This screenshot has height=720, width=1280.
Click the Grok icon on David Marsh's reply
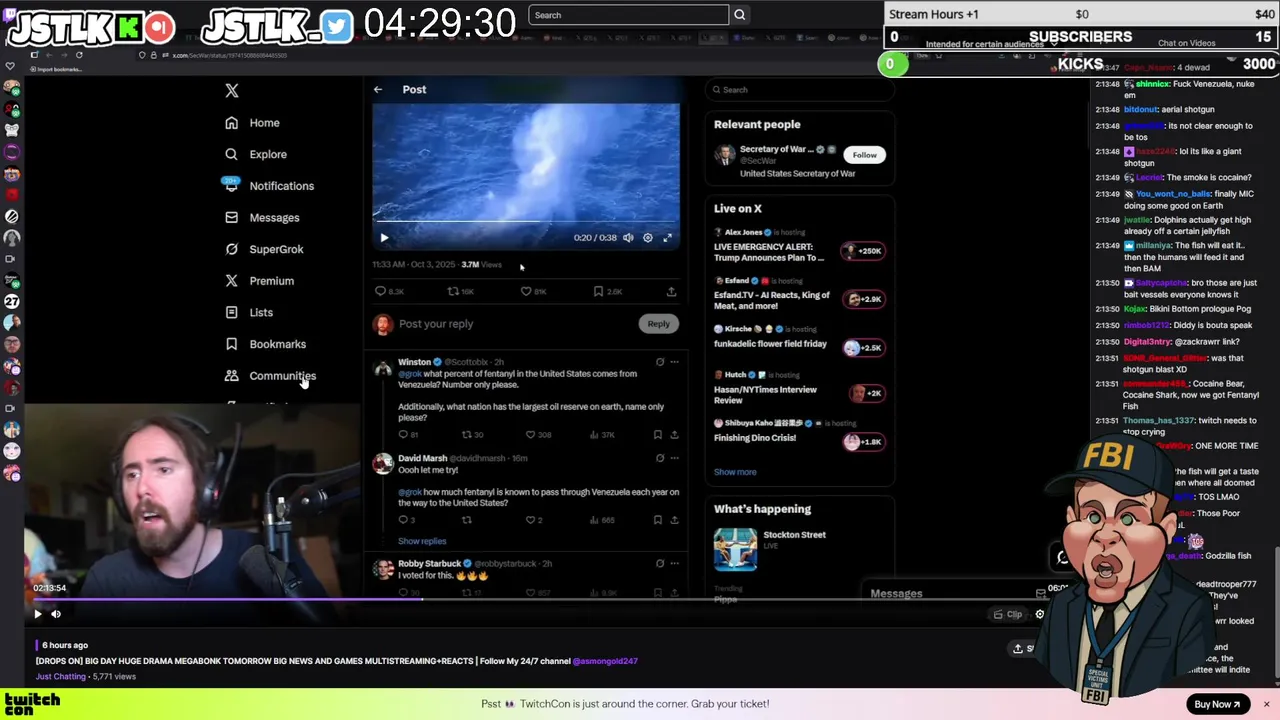(659, 458)
